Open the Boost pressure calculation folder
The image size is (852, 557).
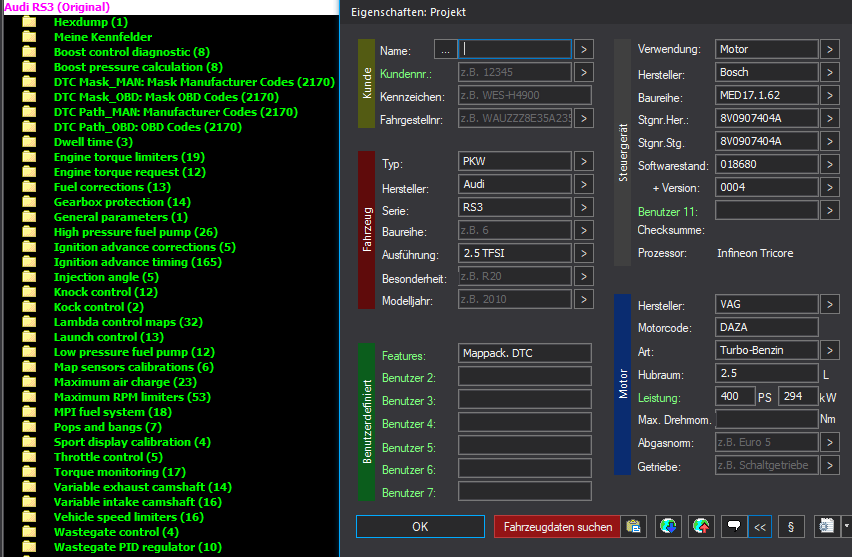click(x=137, y=67)
